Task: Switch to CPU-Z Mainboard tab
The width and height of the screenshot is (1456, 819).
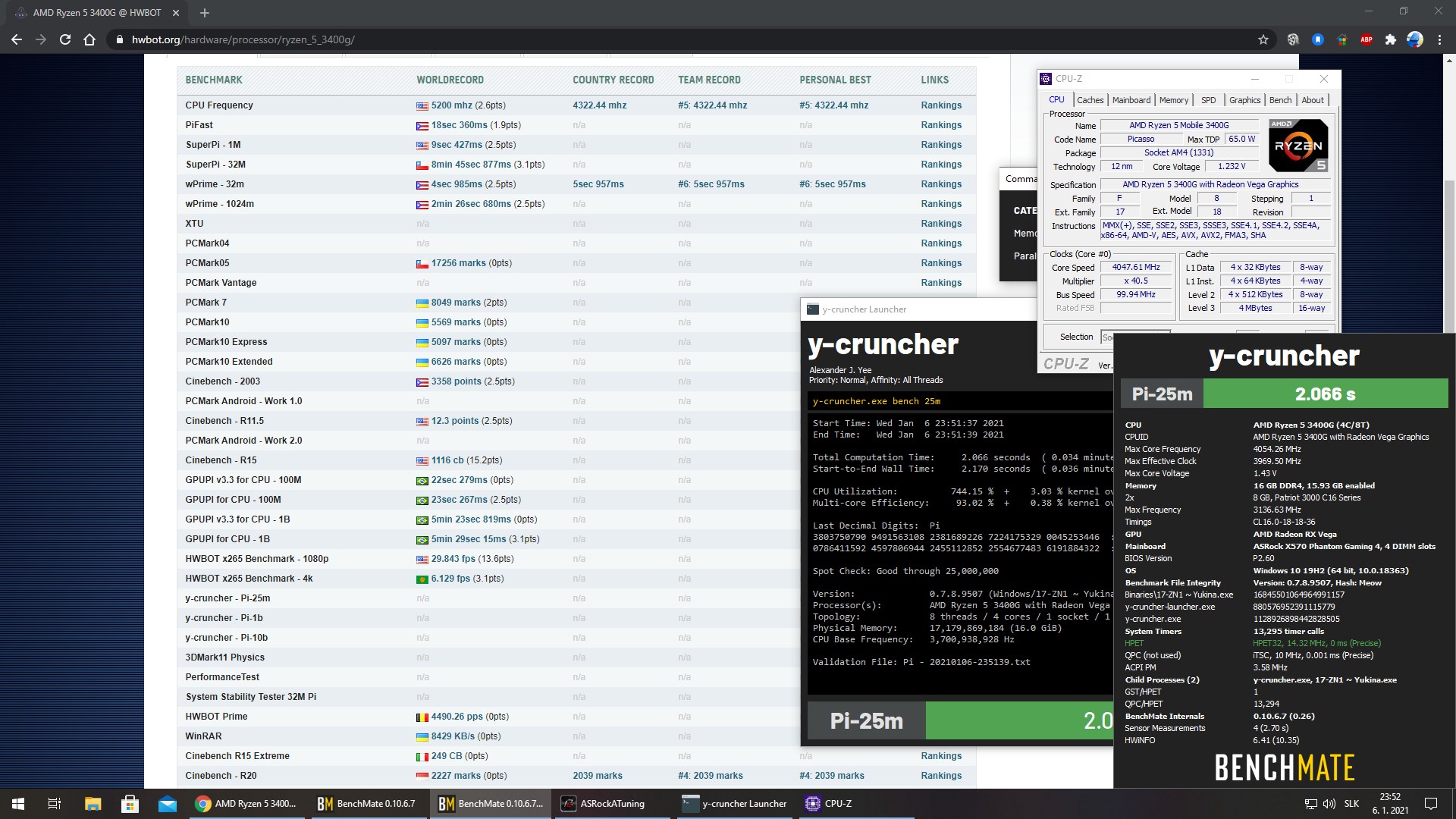Action: 1131,100
